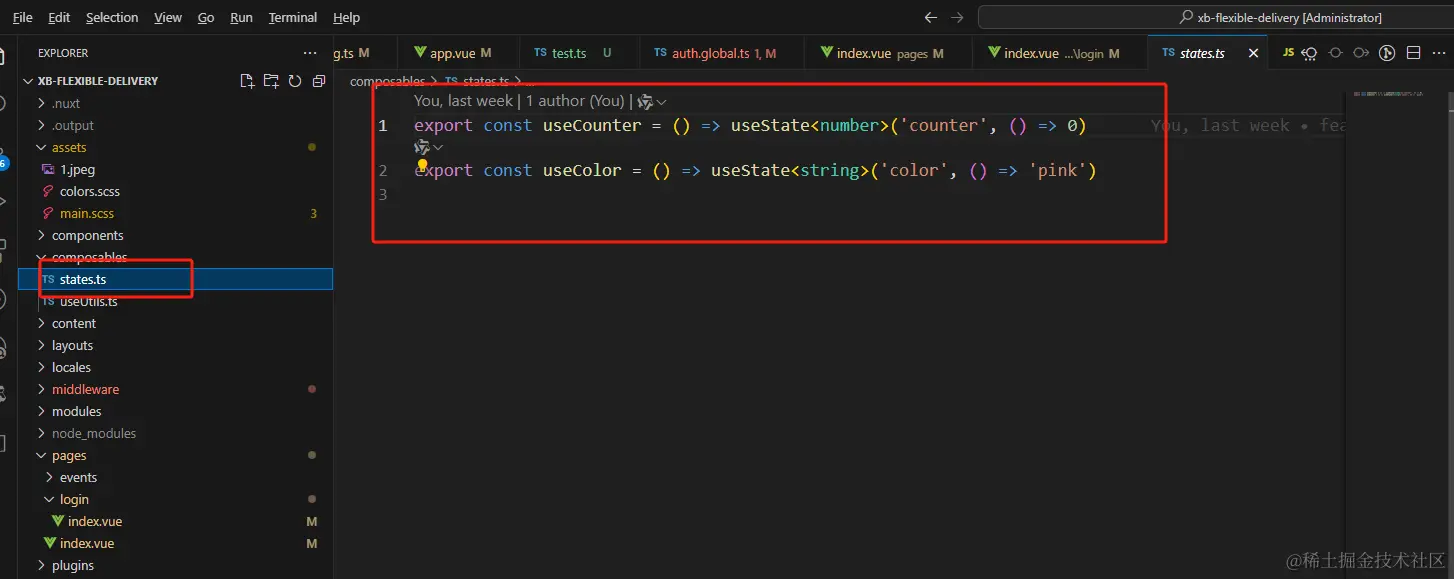1454x579 pixels.
Task: Click the New Folder icon in Explorer
Action: 271,81
